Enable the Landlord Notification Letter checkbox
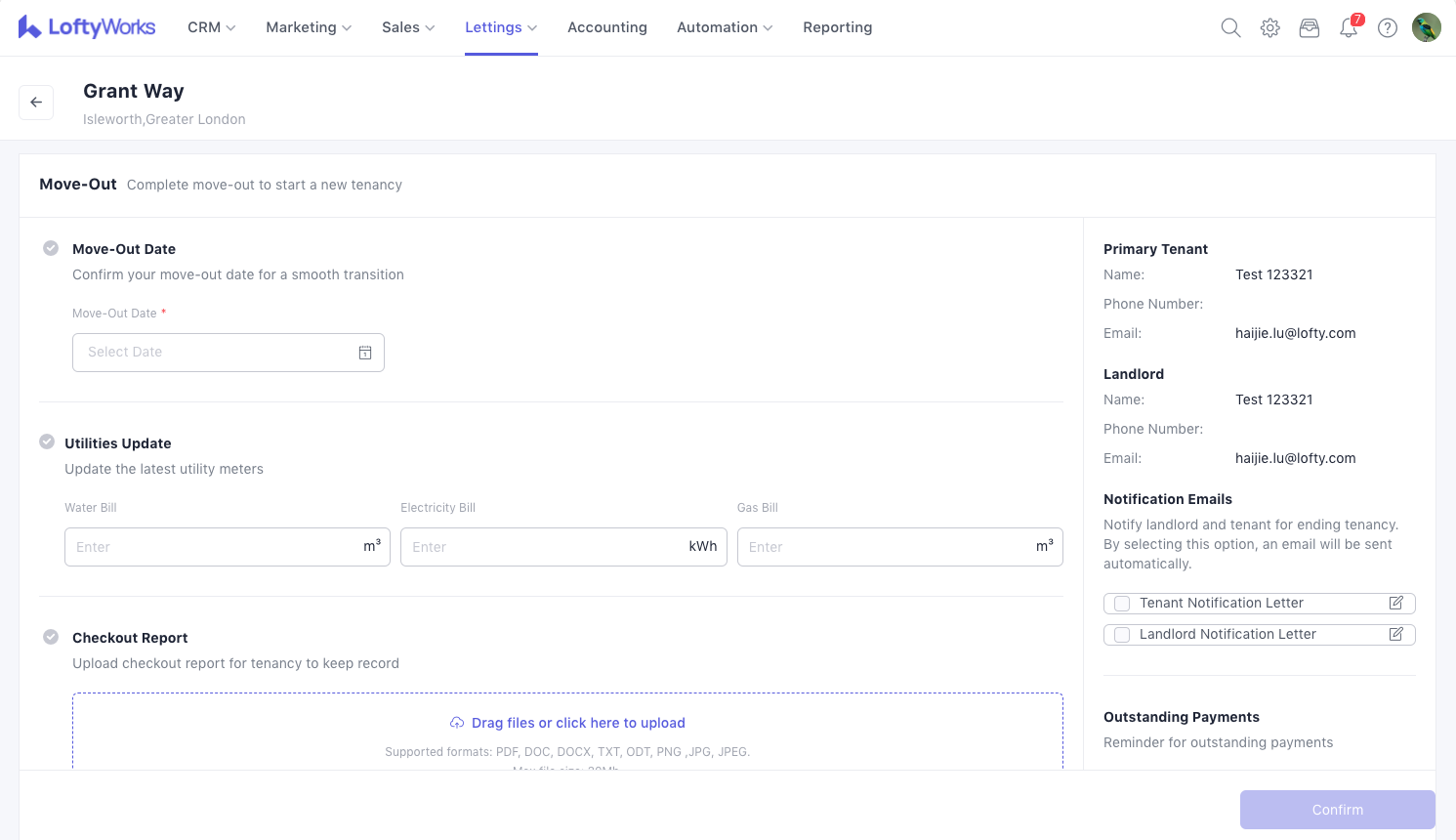This screenshot has width=1456, height=840. point(1122,635)
